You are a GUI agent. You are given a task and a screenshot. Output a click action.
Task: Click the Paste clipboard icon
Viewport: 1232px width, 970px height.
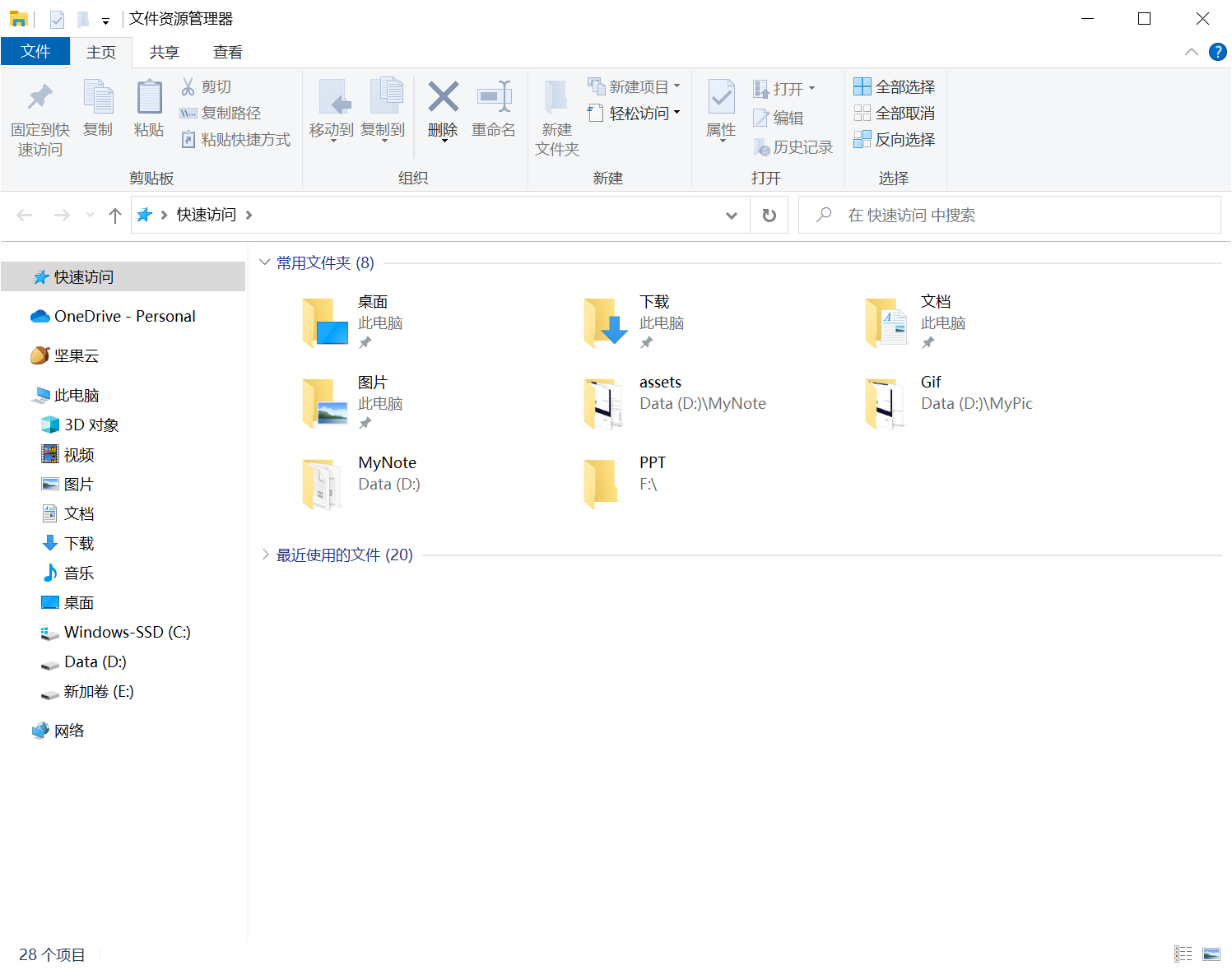point(149,96)
